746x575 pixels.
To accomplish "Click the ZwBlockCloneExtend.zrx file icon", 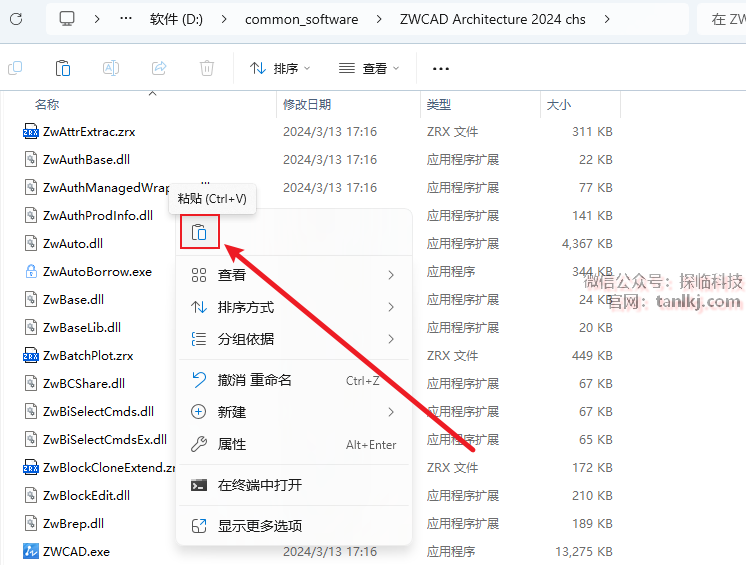I will click(x=31, y=468).
